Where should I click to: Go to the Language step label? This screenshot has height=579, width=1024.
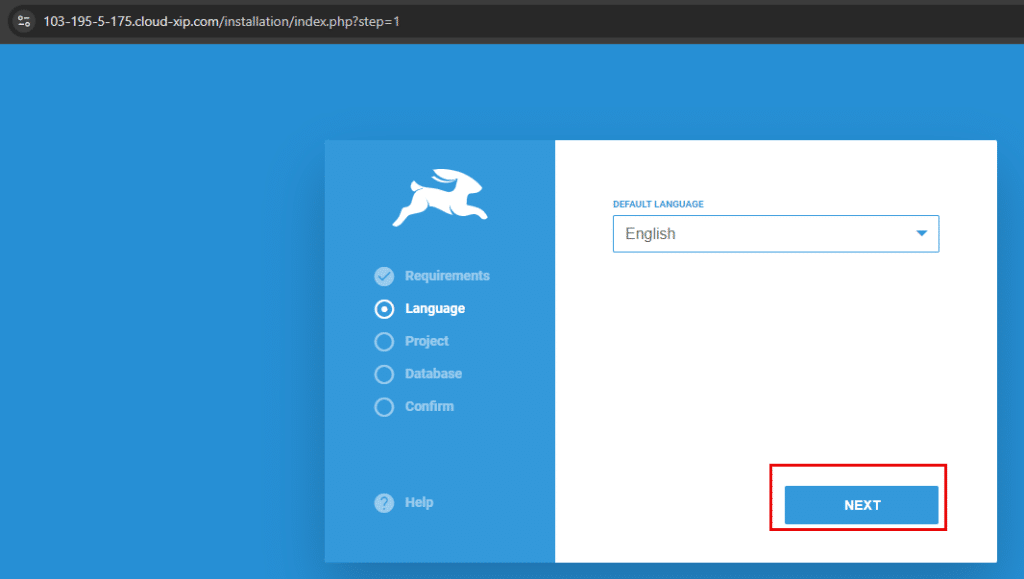[435, 309]
